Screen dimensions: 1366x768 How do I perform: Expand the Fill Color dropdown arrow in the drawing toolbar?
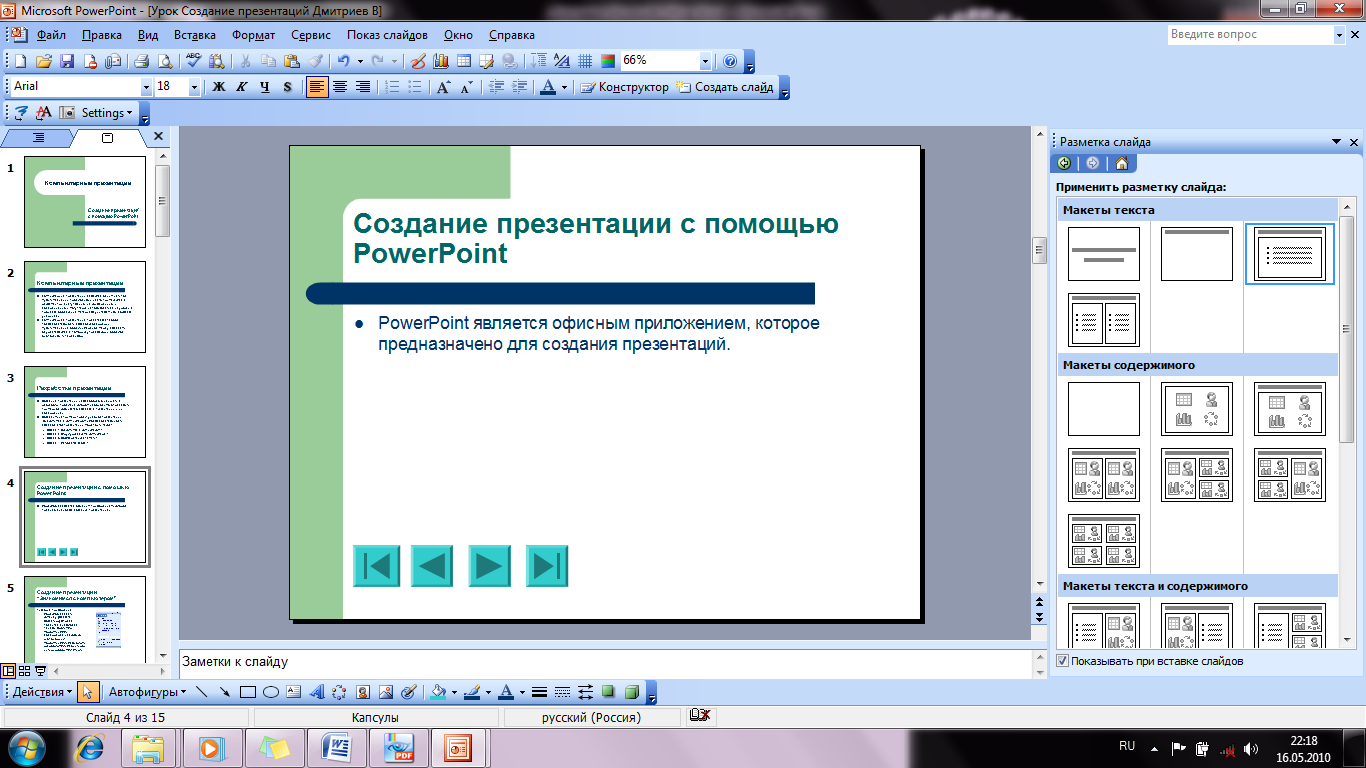pyautogui.click(x=456, y=692)
